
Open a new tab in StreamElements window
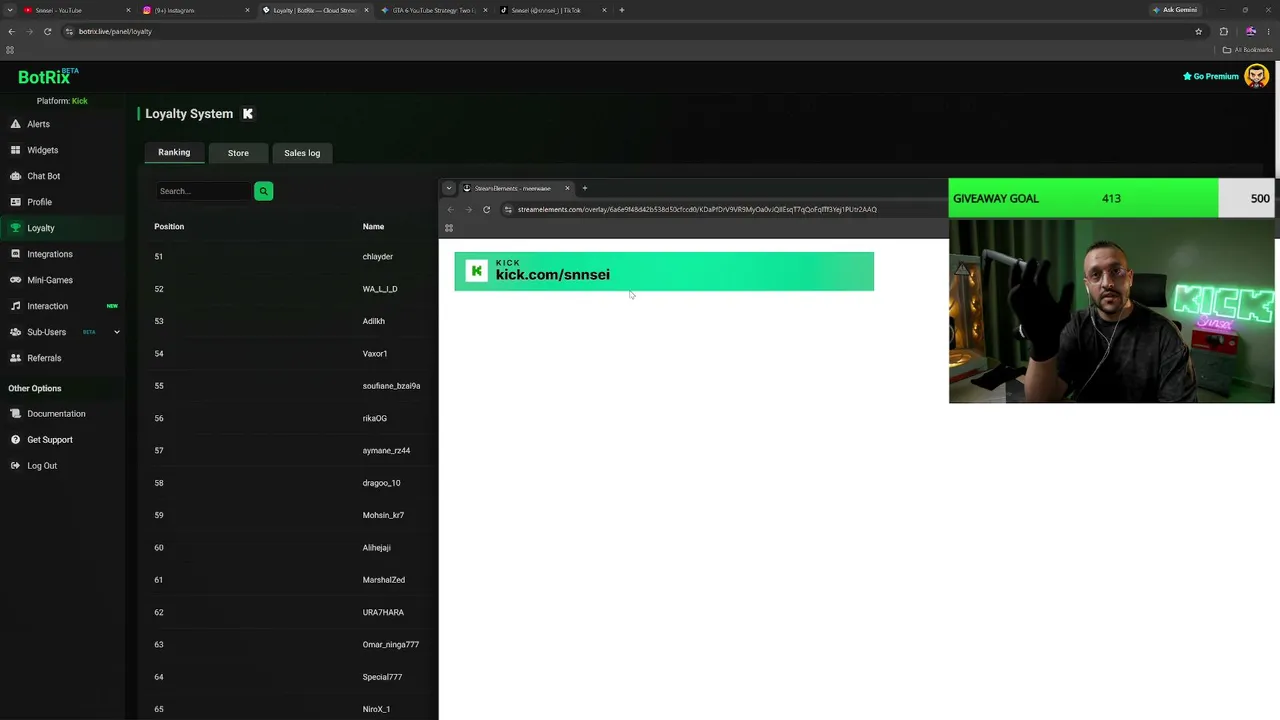click(585, 188)
